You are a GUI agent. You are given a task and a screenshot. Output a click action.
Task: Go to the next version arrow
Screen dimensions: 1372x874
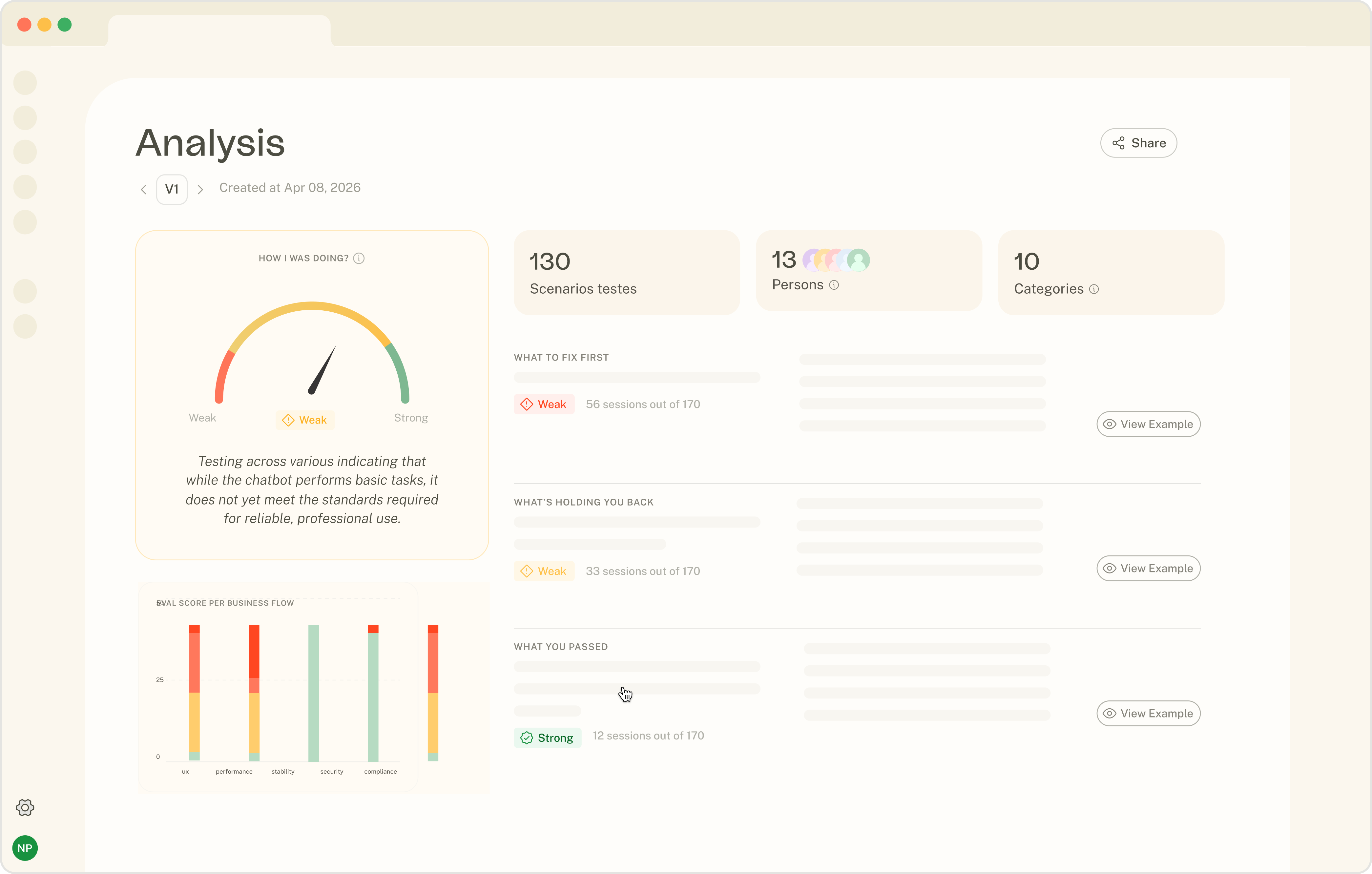point(200,189)
